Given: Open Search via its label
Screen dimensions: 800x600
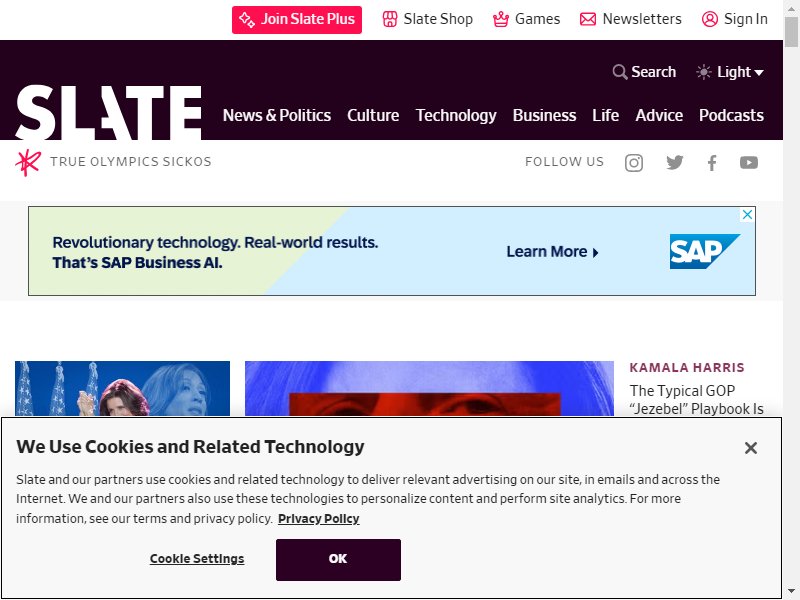Looking at the screenshot, I should pos(654,72).
